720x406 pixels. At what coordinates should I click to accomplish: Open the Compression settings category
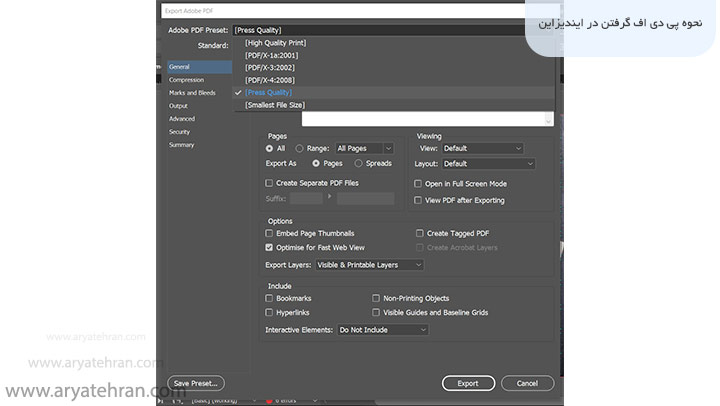click(x=186, y=80)
